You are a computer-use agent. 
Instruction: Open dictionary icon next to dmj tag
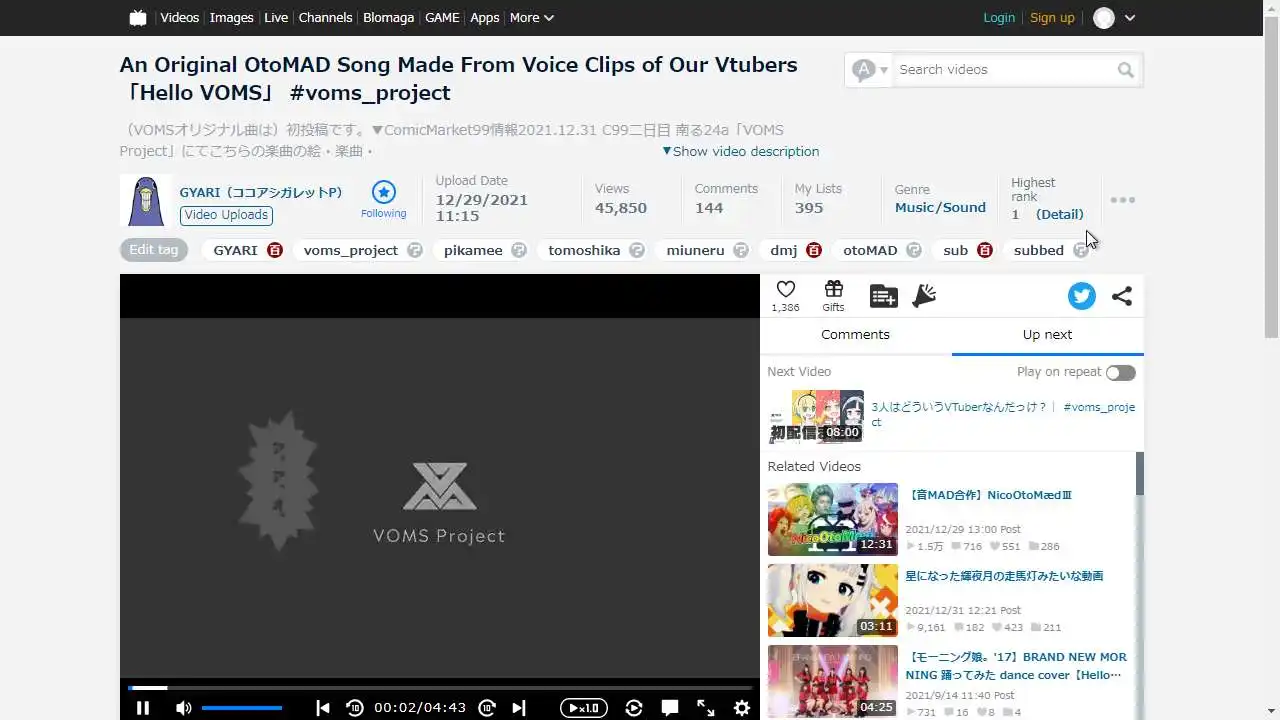[814, 250]
